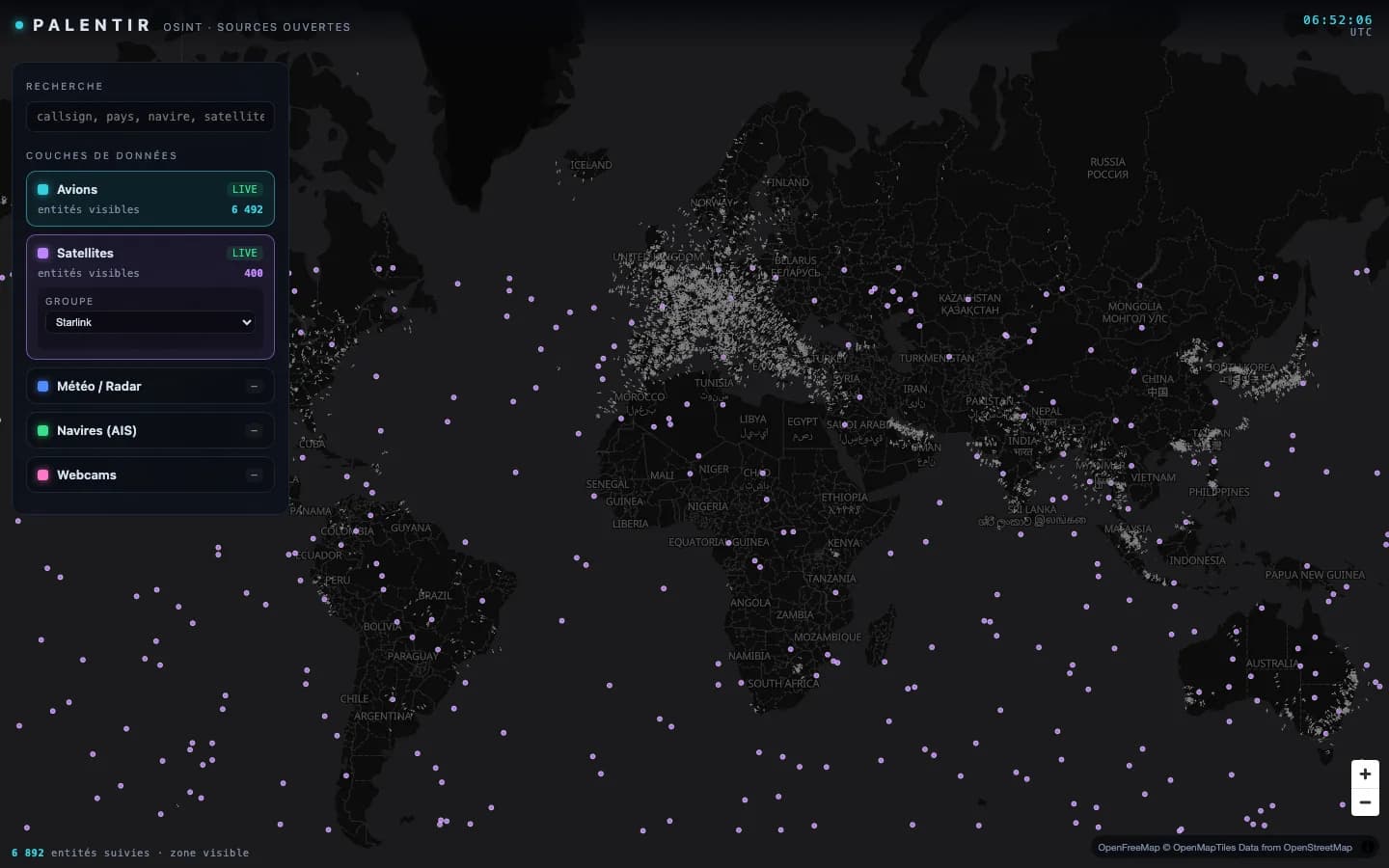Click the AUSTRALIA map label
This screenshot has height=868, width=1389.
click(x=1271, y=664)
